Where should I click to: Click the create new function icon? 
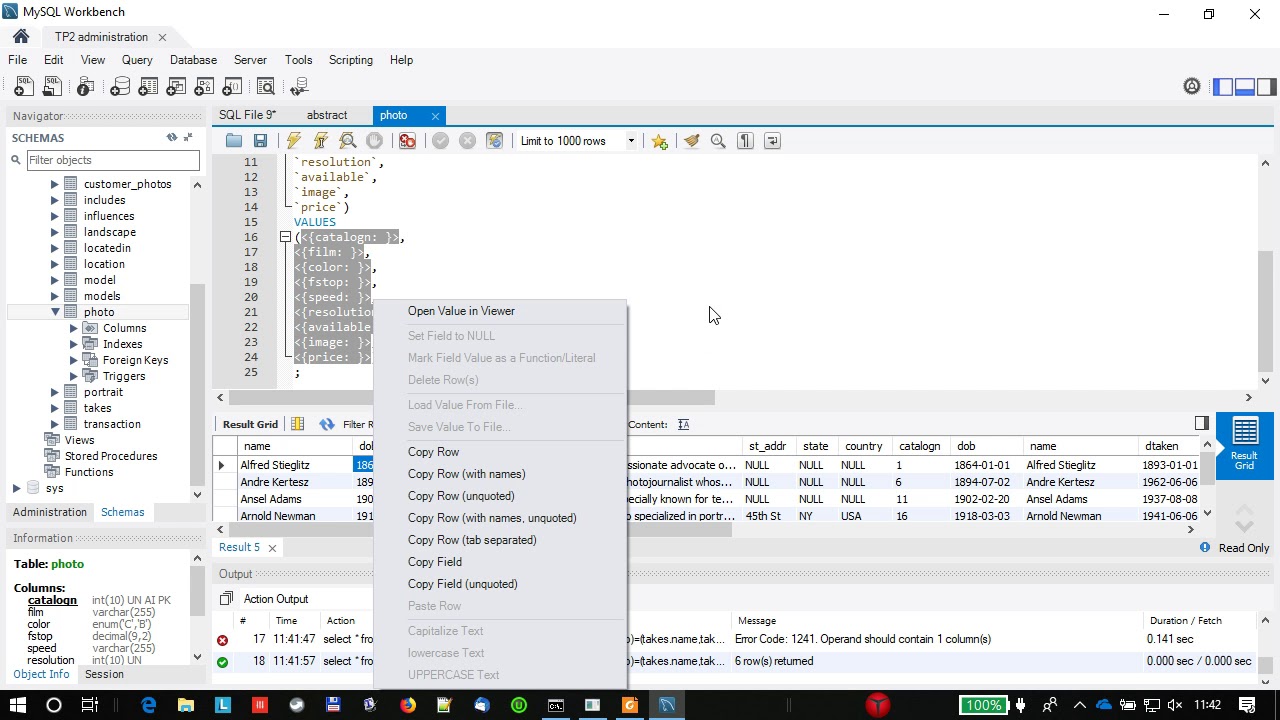(x=232, y=87)
